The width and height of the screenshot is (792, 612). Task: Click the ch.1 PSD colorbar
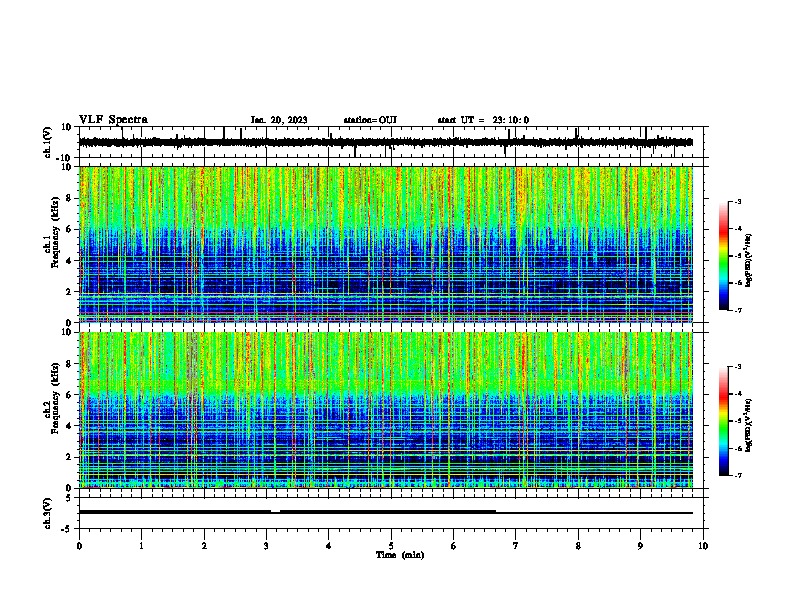pyautogui.click(x=724, y=256)
